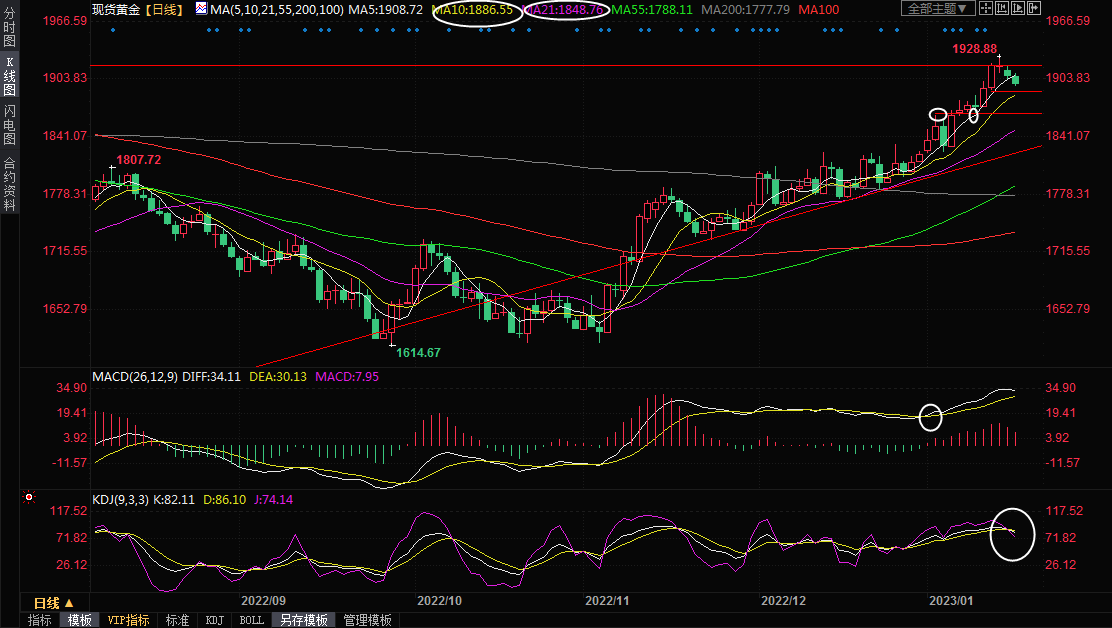Switch to 模板 bottom tab
Image resolution: width=1112 pixels, height=628 pixels.
80,620
